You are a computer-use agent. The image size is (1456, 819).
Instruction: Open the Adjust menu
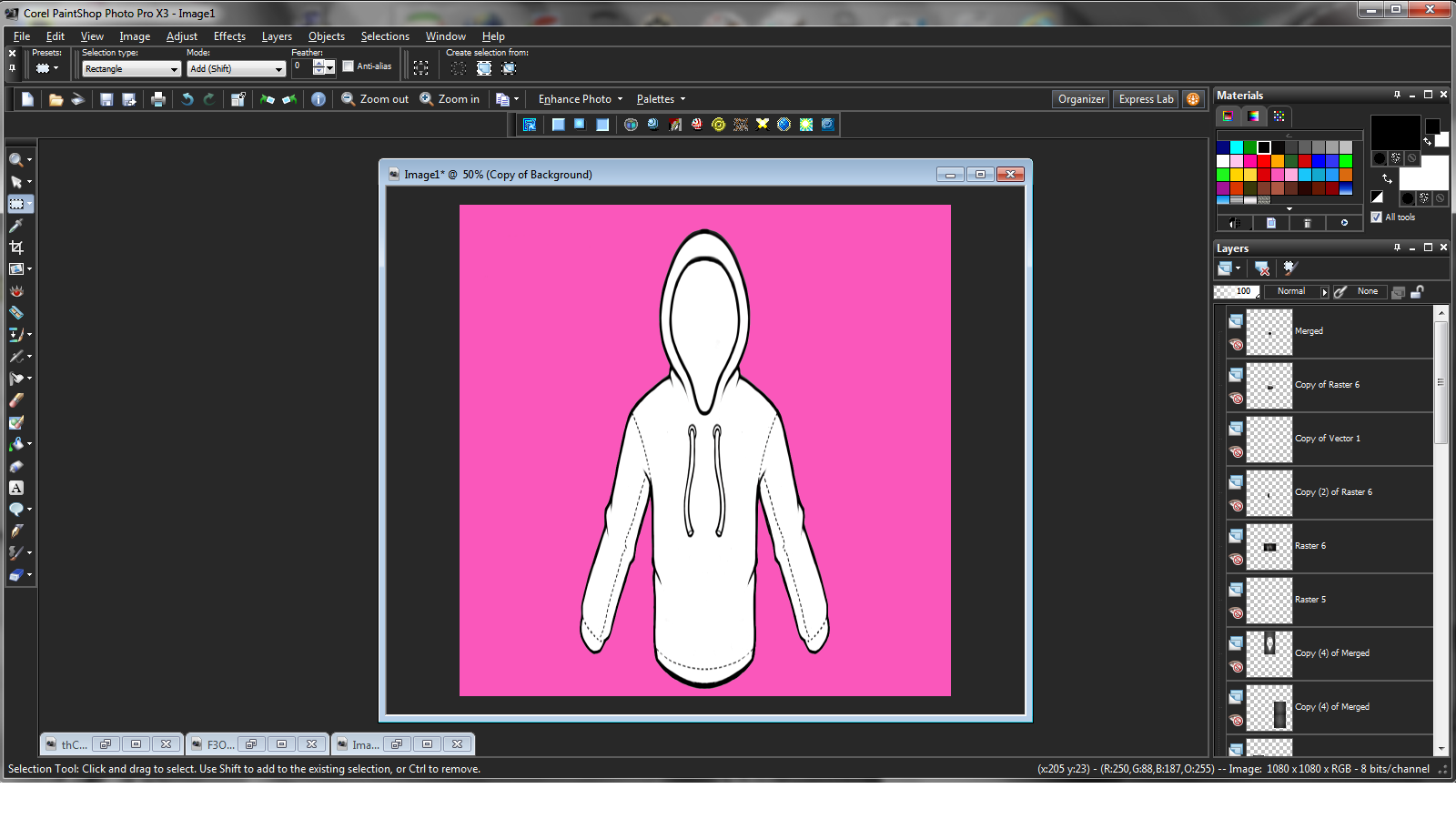tap(182, 36)
